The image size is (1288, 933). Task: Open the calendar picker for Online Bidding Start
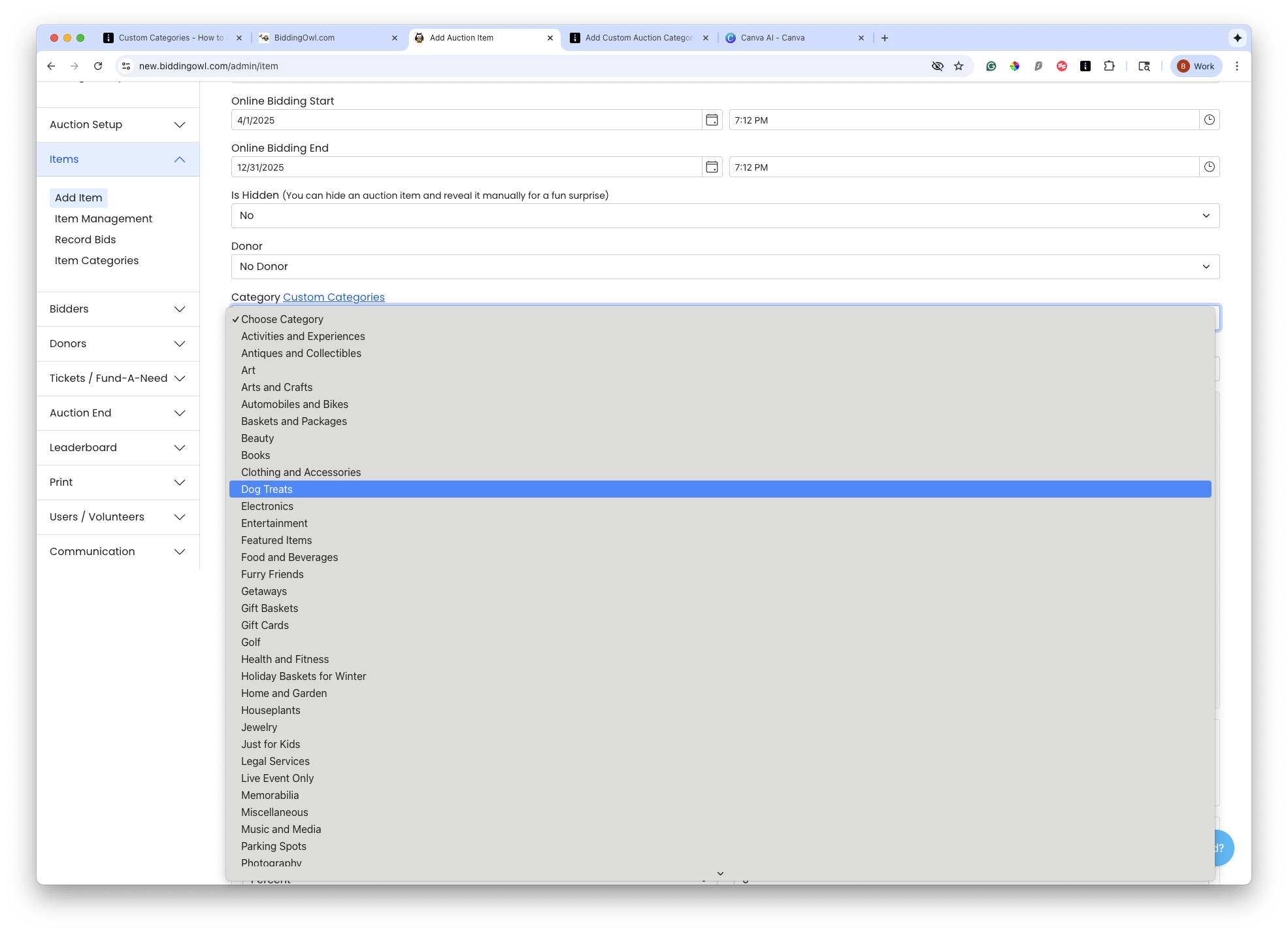pos(712,120)
